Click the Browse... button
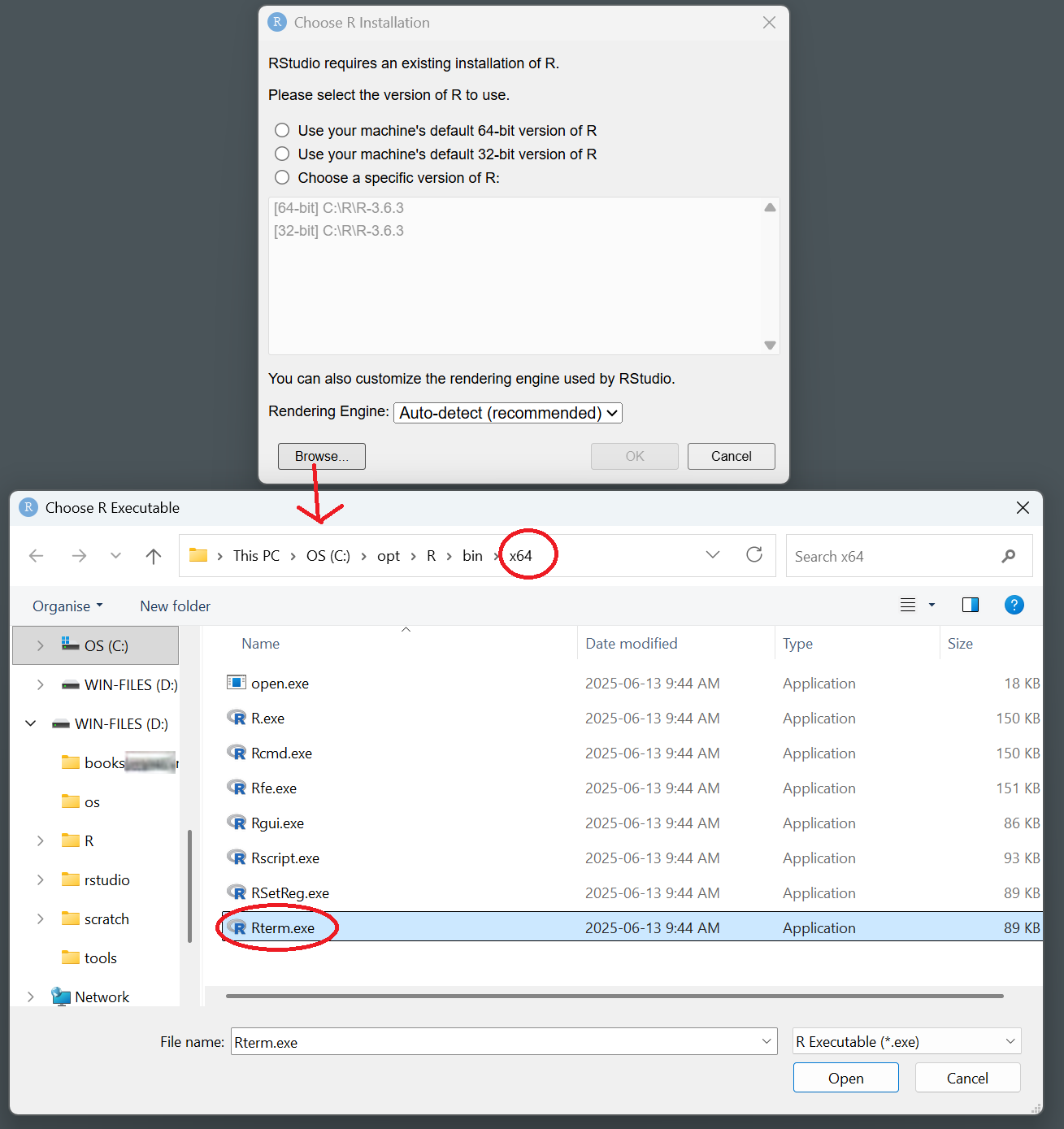The height and width of the screenshot is (1129, 1064). (x=321, y=456)
